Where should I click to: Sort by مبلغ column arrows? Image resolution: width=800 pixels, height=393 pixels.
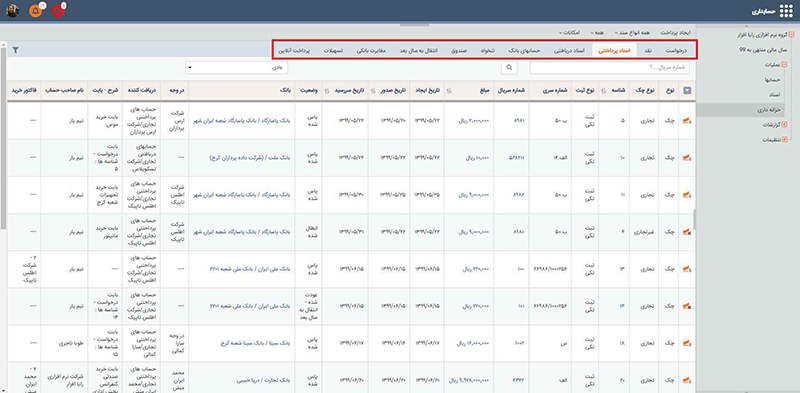tap(449, 90)
